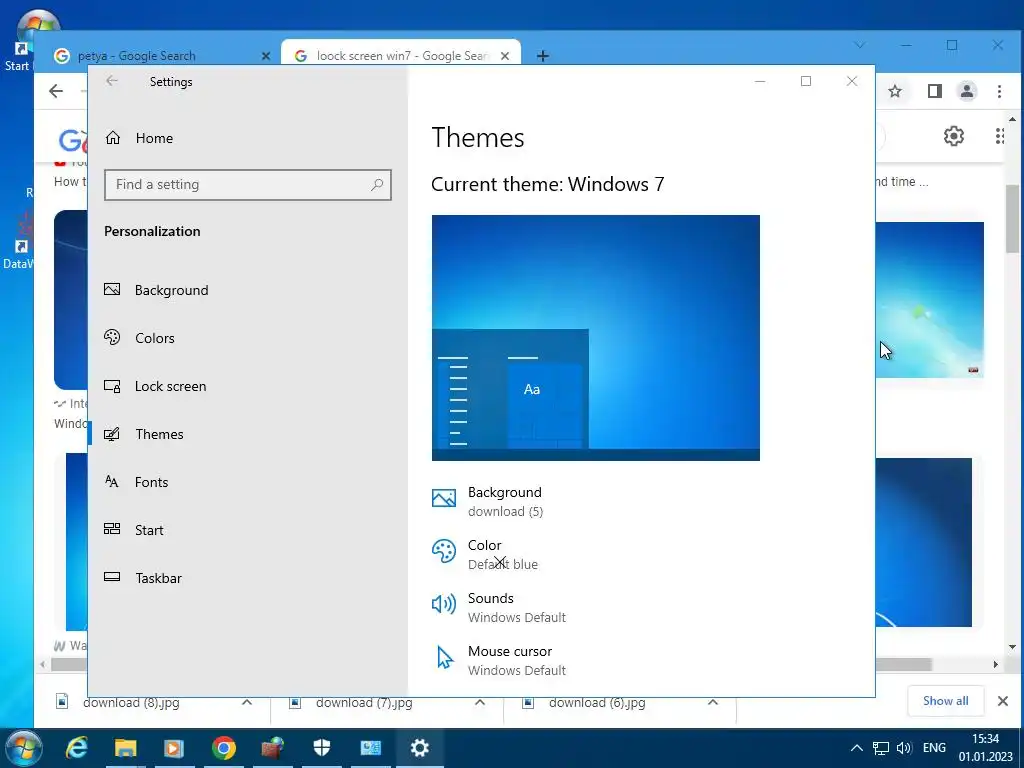The image size is (1024, 768).
Task: Open the Fonts settings page
Action: [x=152, y=482]
